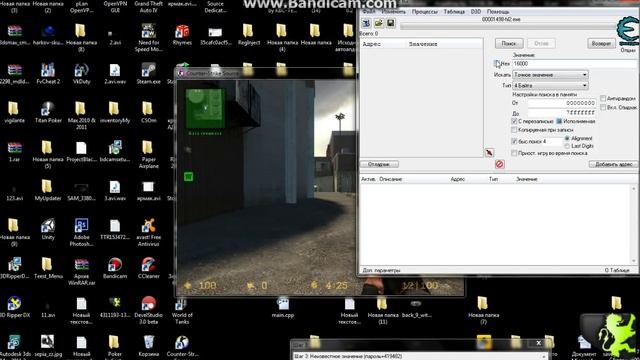Image resolution: width=640 pixels, height=360 pixels.
Task: Click the red no-entry clear list icon
Action: coord(500,164)
